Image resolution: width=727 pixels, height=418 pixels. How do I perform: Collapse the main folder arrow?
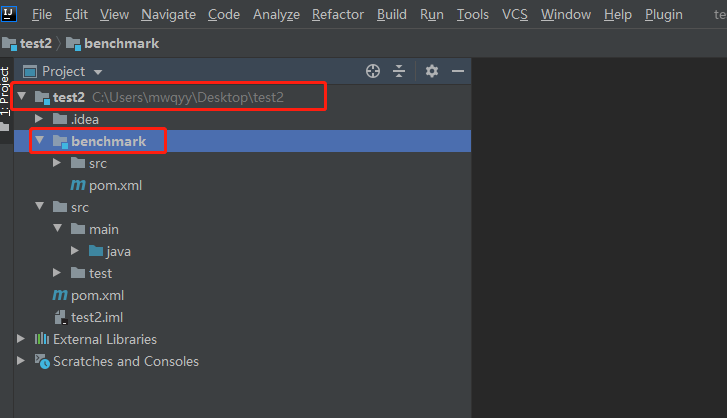click(x=57, y=228)
